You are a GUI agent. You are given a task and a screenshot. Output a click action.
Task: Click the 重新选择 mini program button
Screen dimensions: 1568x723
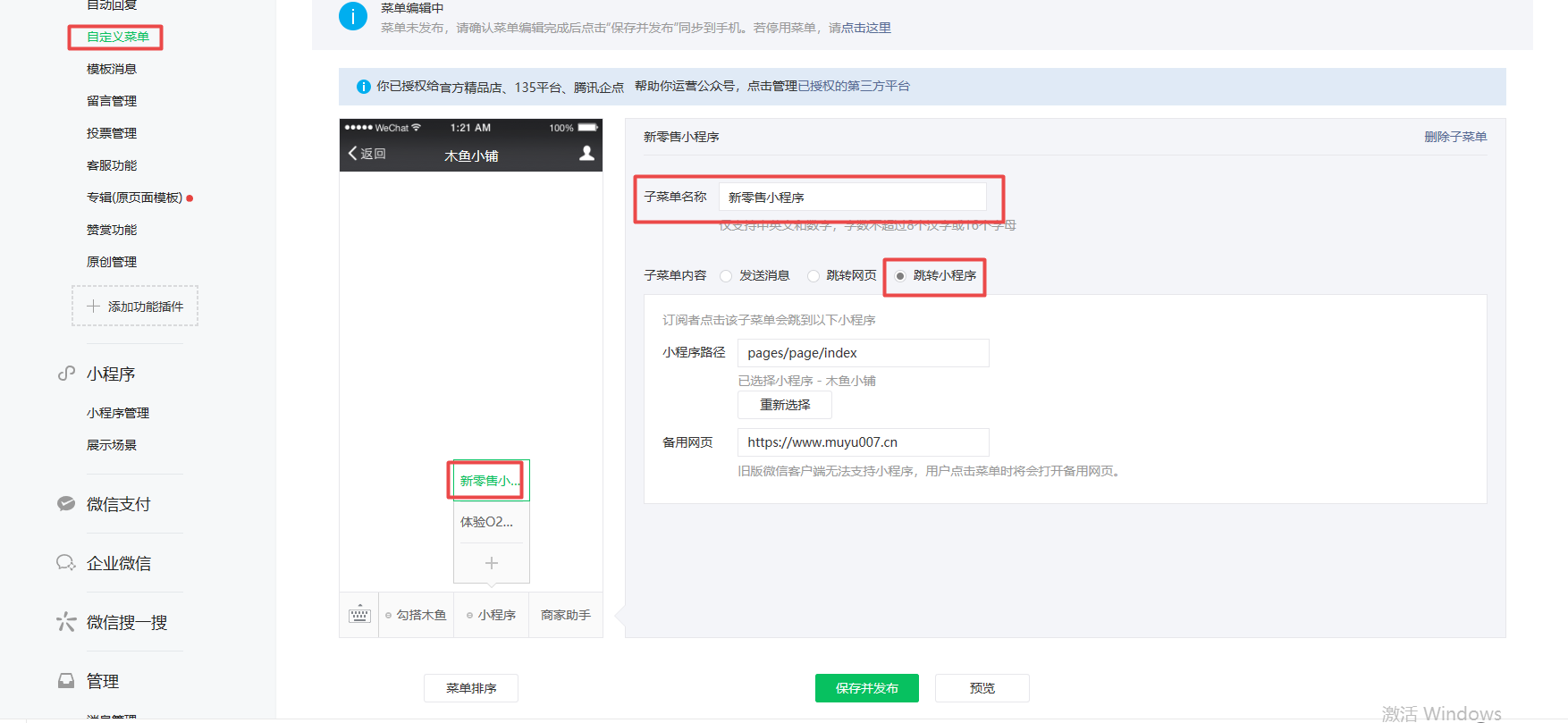(785, 405)
